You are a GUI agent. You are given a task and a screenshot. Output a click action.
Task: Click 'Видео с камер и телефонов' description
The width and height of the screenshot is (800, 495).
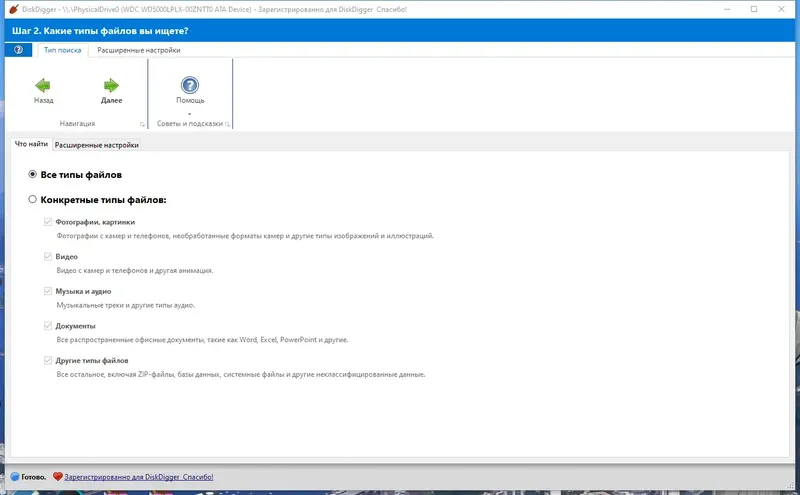tap(135, 270)
